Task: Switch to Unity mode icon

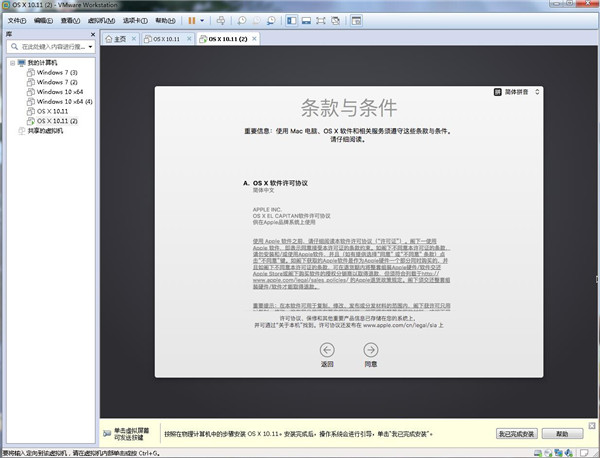Action: click(336, 21)
